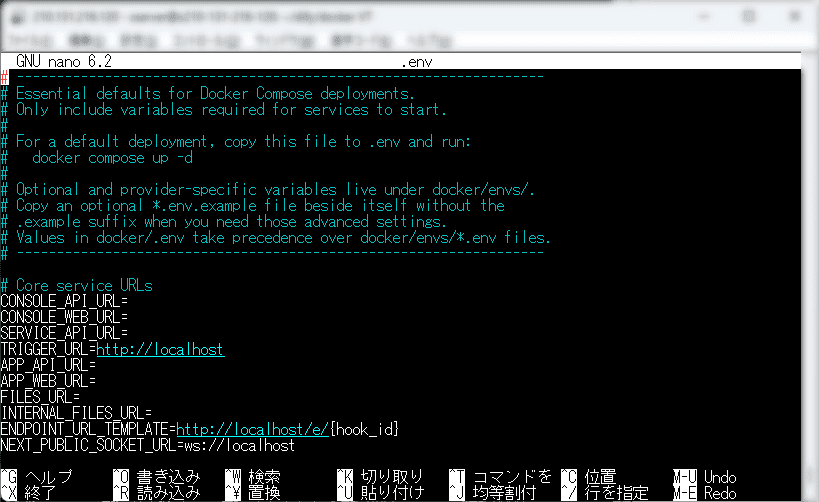
Task: Click the TRIGGER_URL= variable name
Action: point(49,349)
